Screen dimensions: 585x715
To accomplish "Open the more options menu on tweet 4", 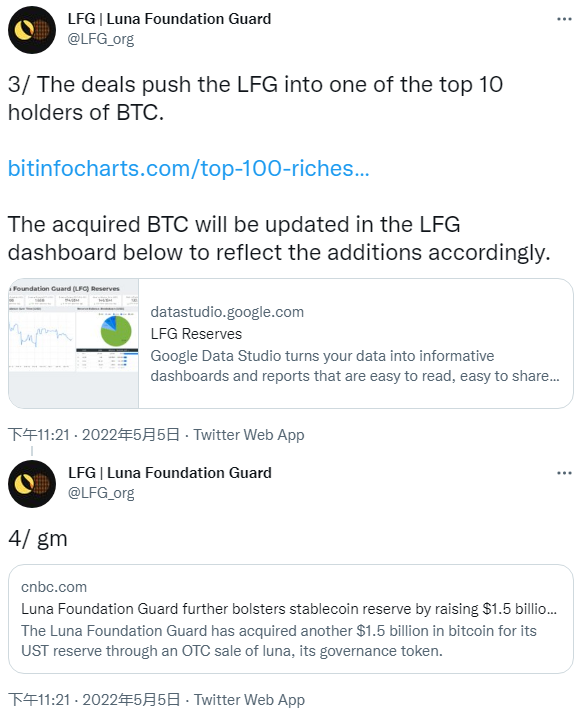I will (x=564, y=473).
